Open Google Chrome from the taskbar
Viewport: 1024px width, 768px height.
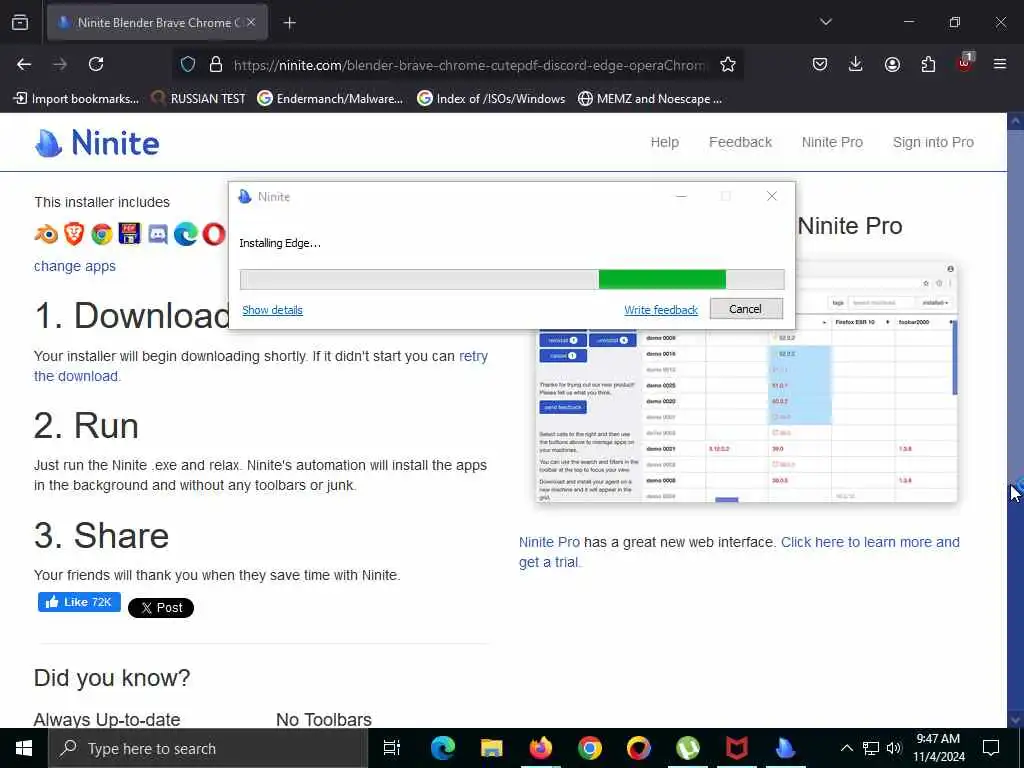(589, 748)
